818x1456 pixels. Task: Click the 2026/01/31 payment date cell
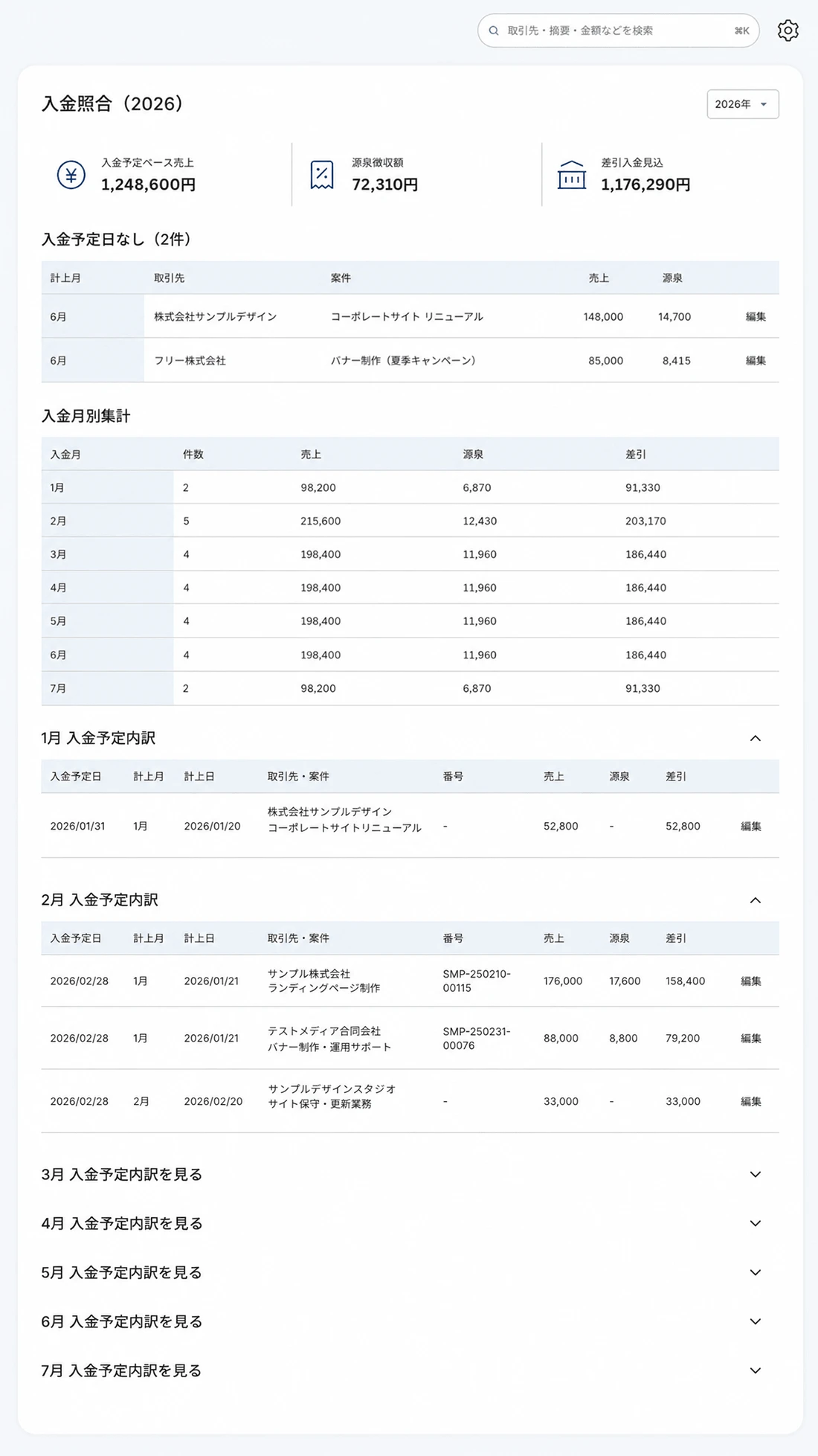coord(77,826)
